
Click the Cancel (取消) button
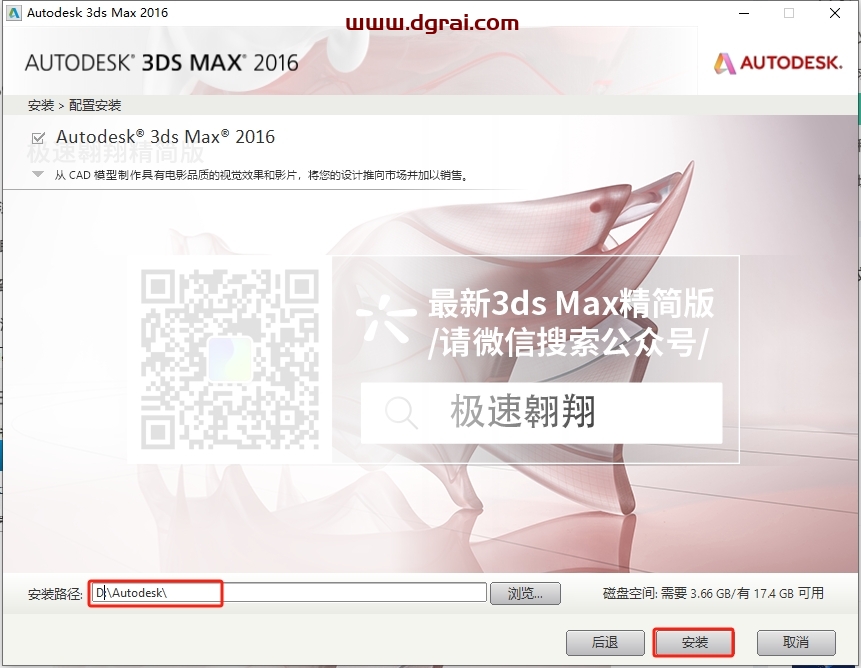point(796,642)
